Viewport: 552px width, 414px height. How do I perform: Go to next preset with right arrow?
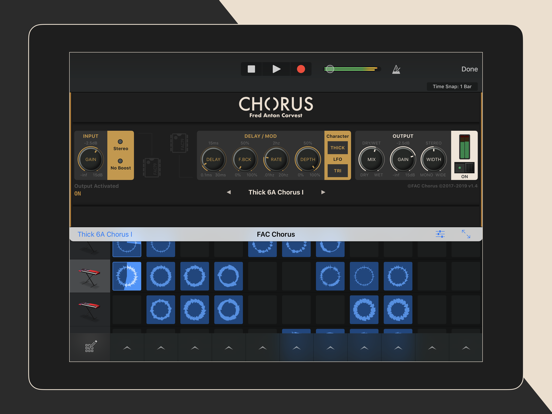323,192
